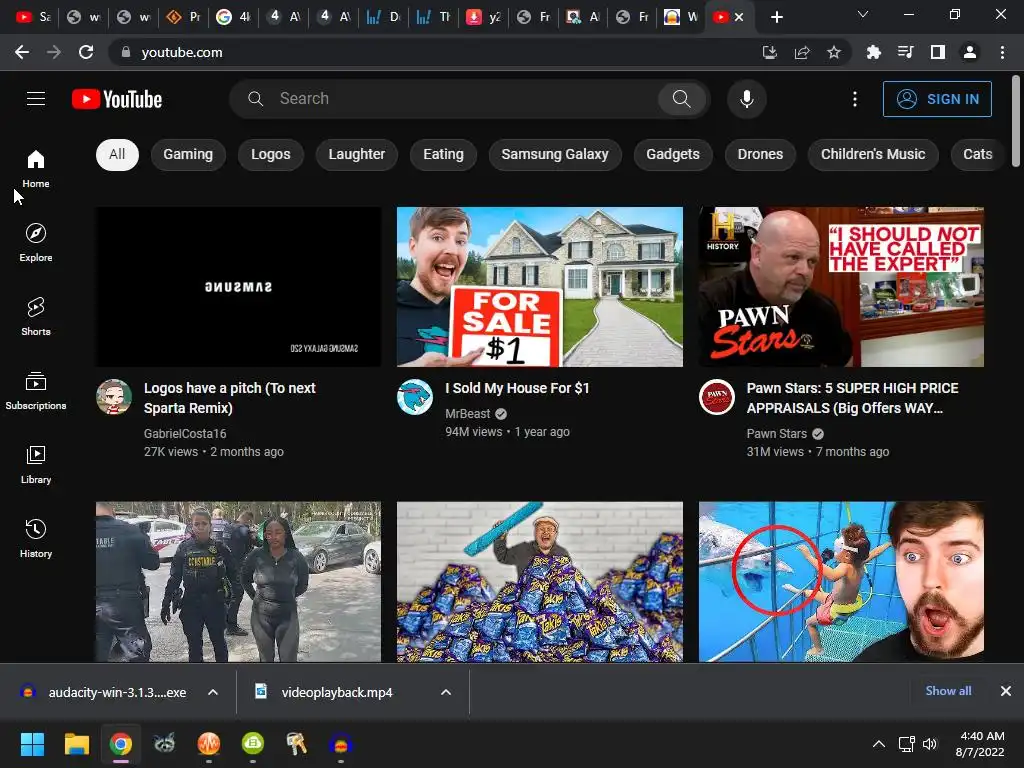Click Show all downloads

948,691
